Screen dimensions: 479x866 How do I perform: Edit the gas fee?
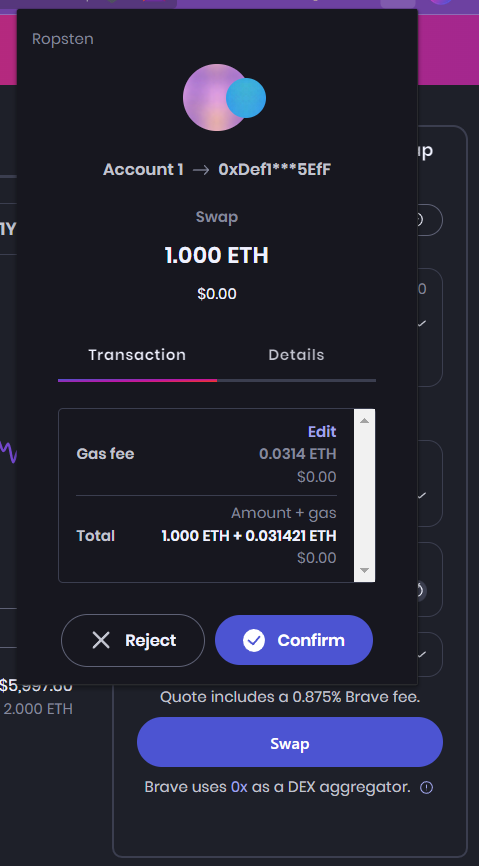point(322,431)
